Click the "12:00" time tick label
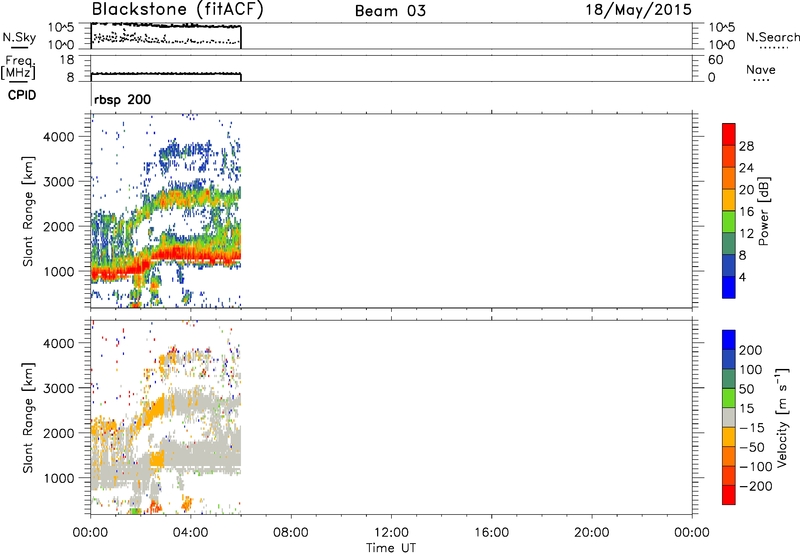Image resolution: width=800 pixels, height=554 pixels. tap(391, 533)
